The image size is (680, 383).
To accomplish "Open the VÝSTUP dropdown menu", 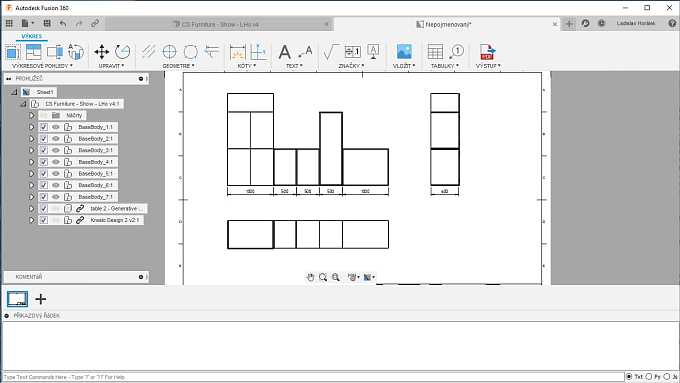I will 488,66.
